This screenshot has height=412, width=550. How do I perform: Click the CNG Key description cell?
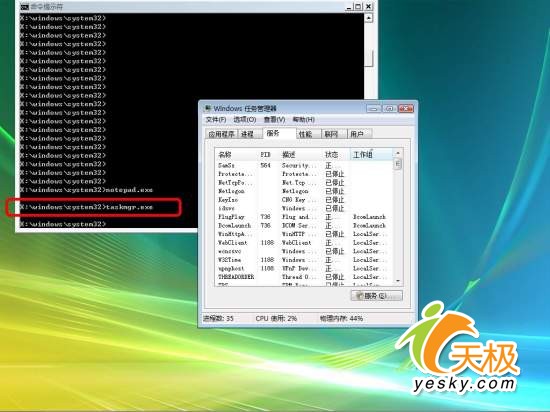(300, 200)
